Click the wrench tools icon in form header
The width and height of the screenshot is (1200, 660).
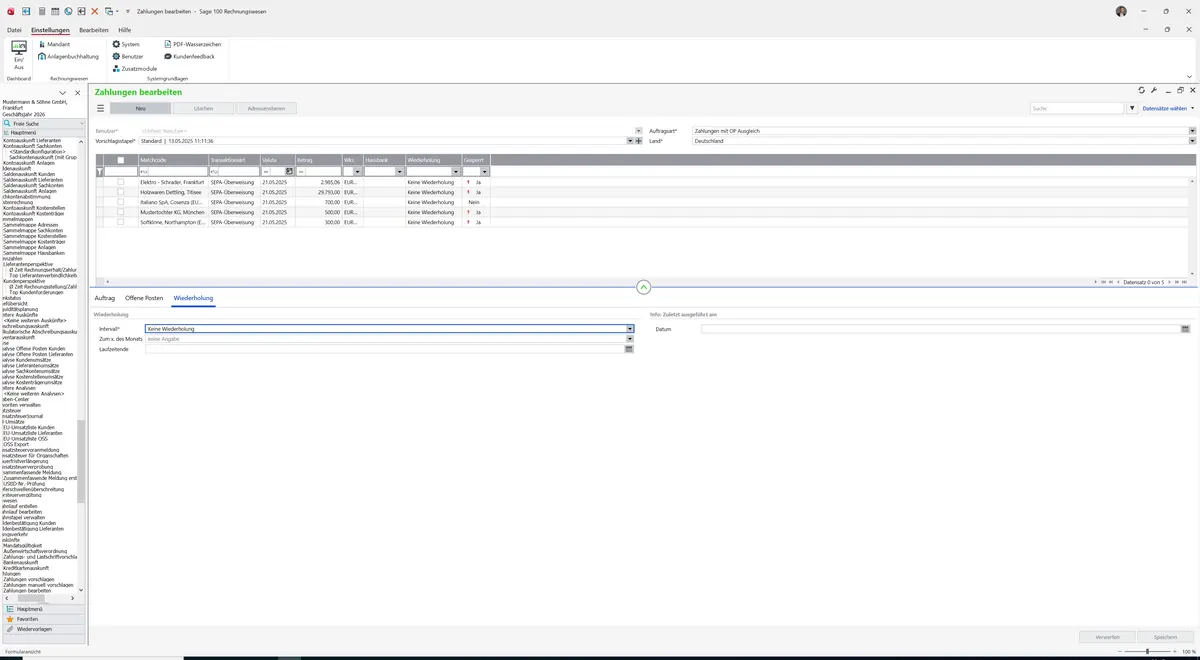point(1154,90)
